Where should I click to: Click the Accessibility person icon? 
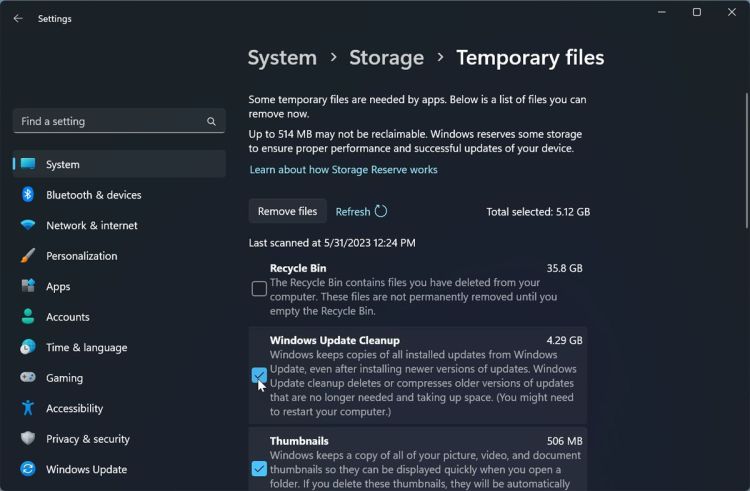28,409
